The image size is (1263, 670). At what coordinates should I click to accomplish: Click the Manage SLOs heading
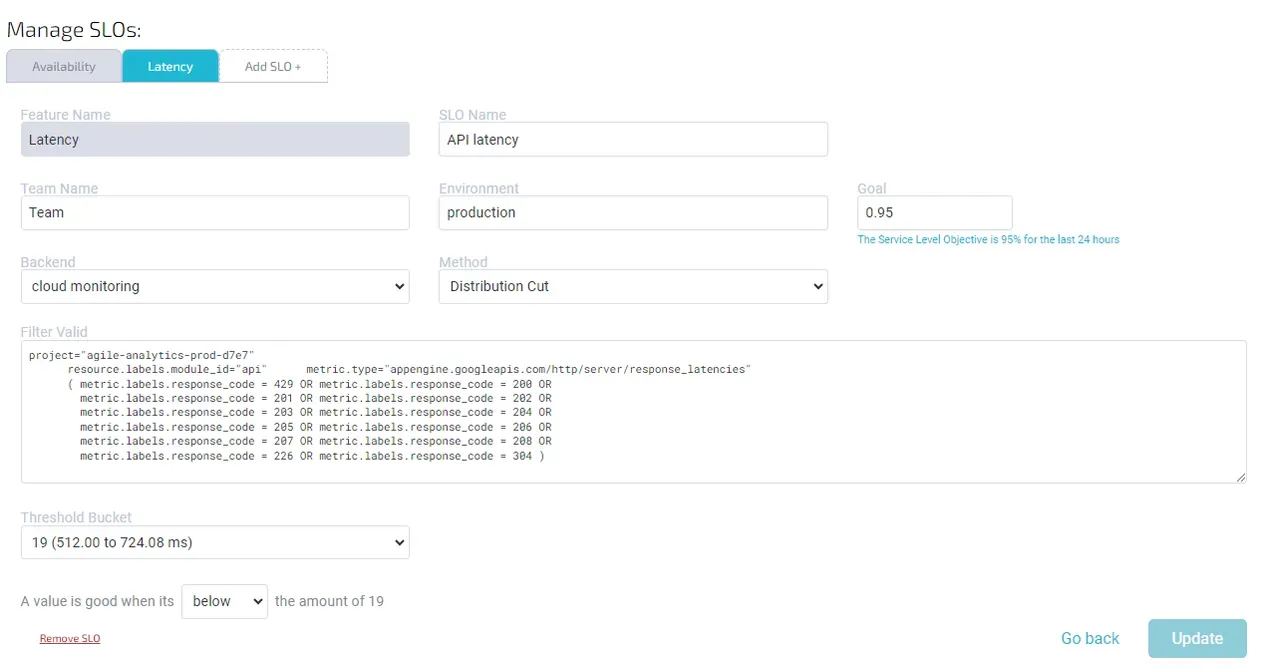click(x=74, y=30)
